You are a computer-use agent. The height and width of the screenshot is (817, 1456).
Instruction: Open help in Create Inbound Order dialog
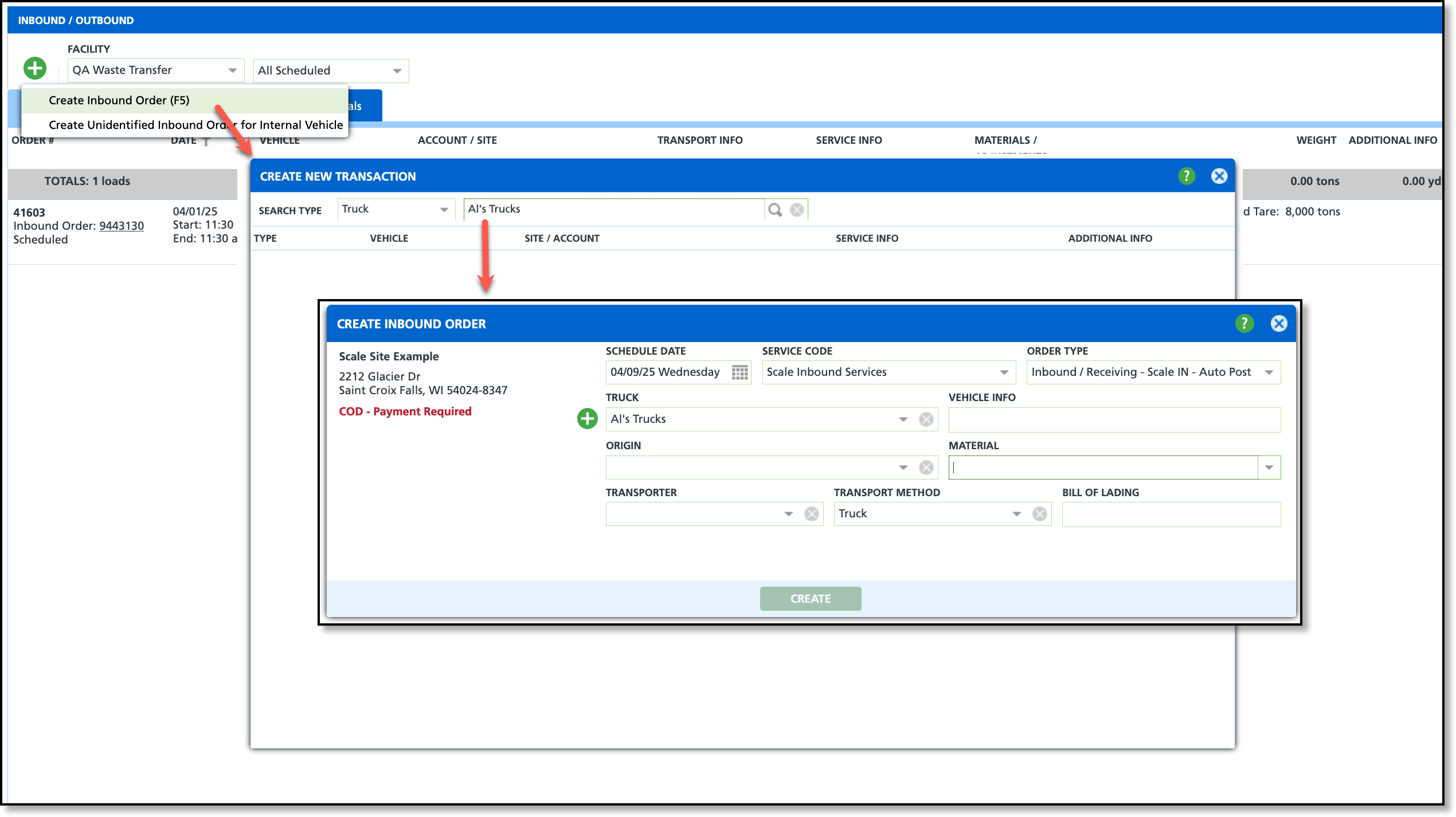coord(1244,324)
